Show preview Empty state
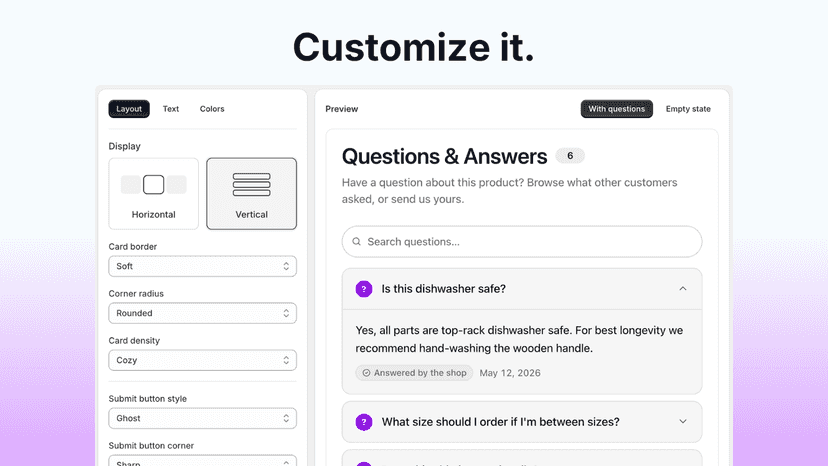This screenshot has height=466, width=828. point(688,109)
